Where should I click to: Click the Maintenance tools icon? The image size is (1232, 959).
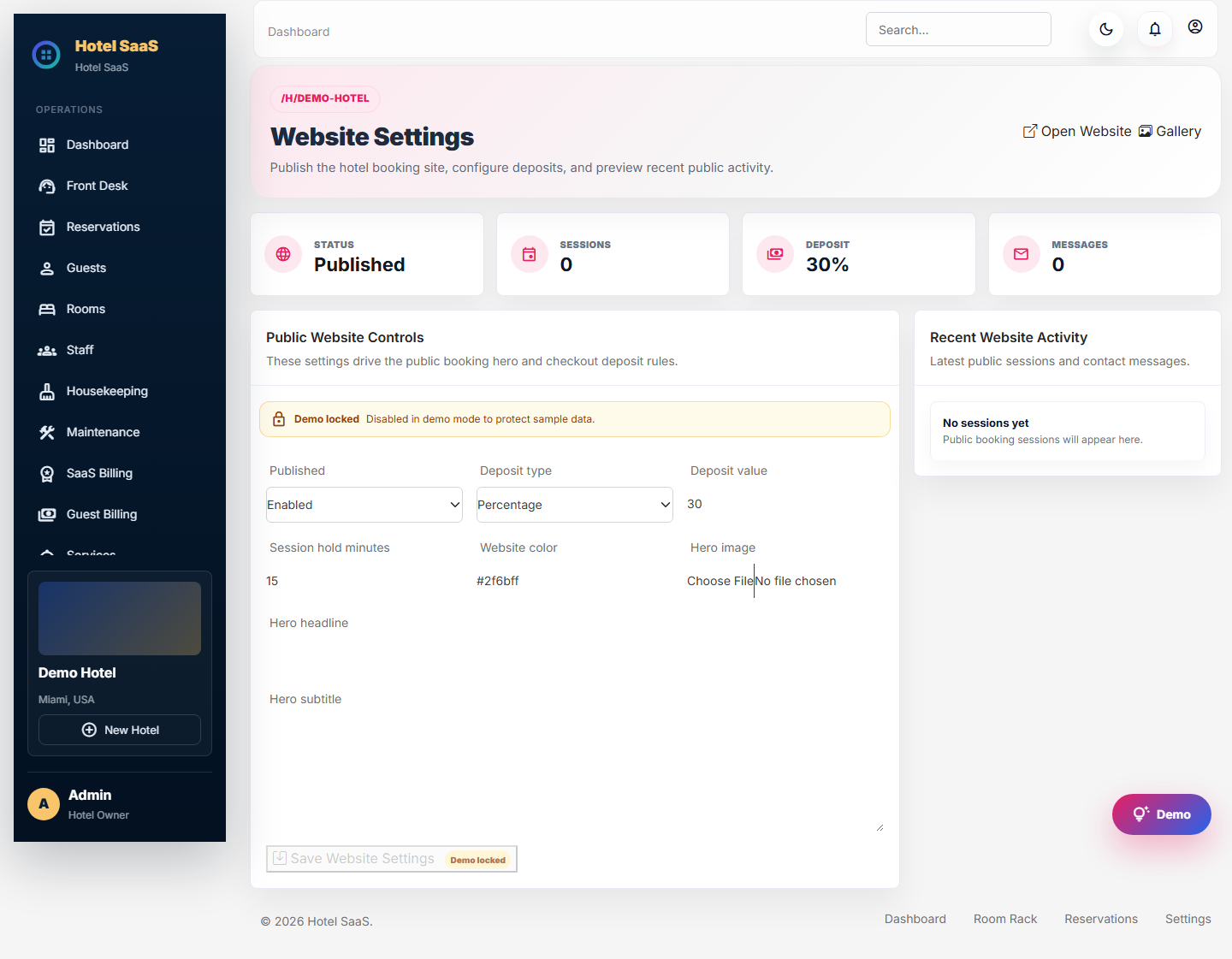pos(47,433)
